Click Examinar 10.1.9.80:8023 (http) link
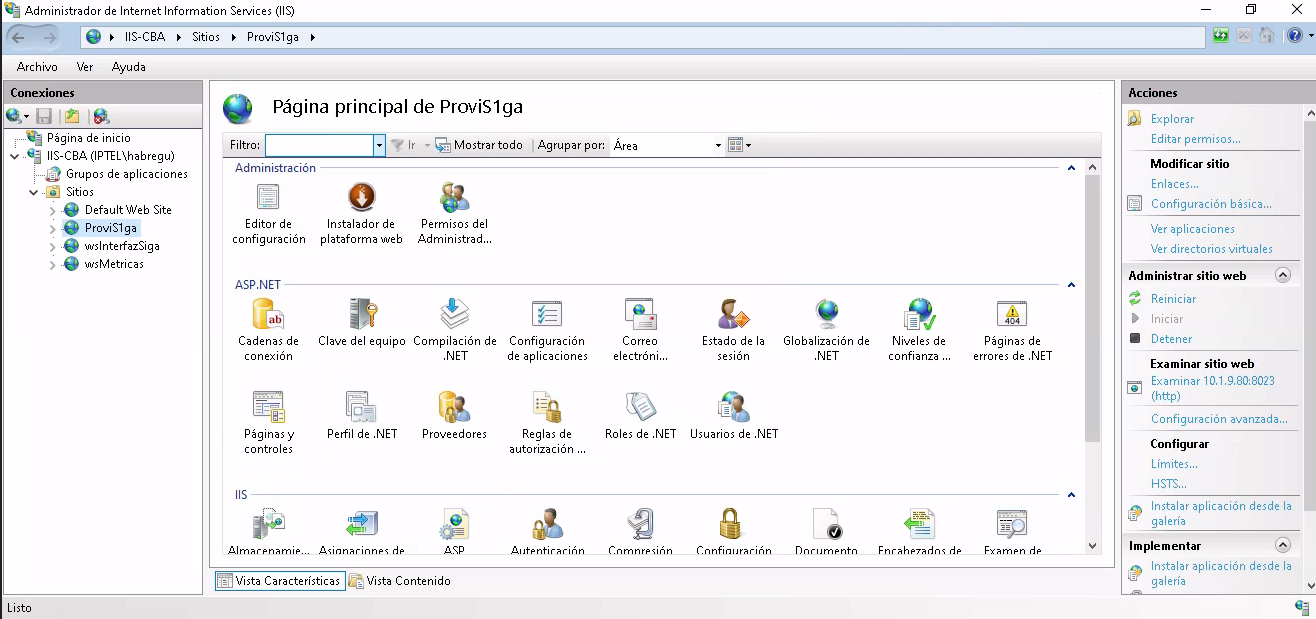 1213,389
